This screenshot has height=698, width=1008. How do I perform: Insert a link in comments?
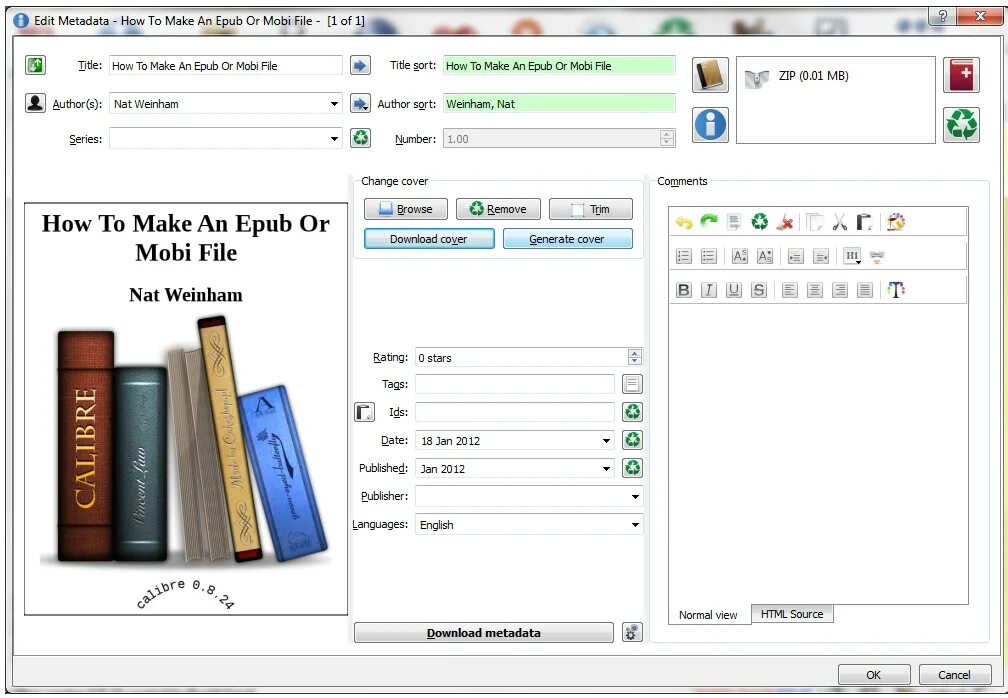click(877, 257)
